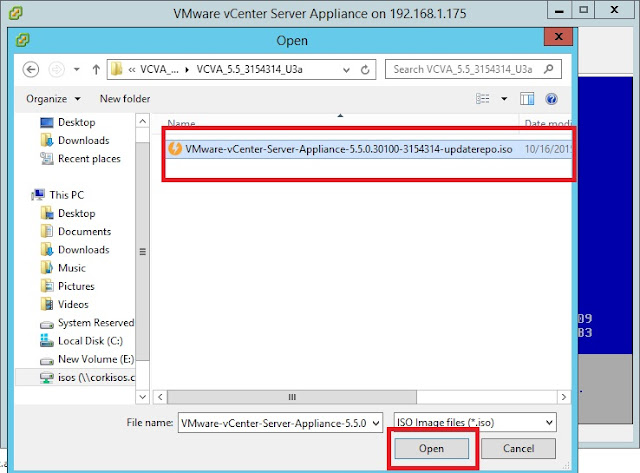The height and width of the screenshot is (473, 640).
Task: Open the Help icon
Action: point(551,99)
